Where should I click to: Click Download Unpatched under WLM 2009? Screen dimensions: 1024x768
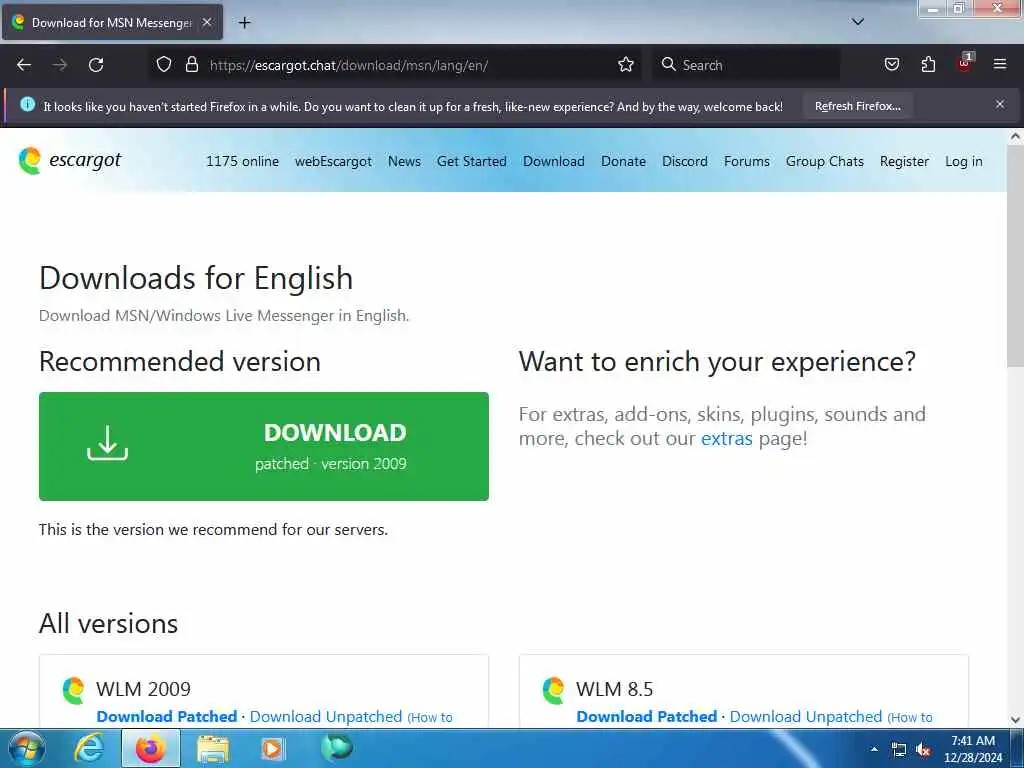(326, 716)
